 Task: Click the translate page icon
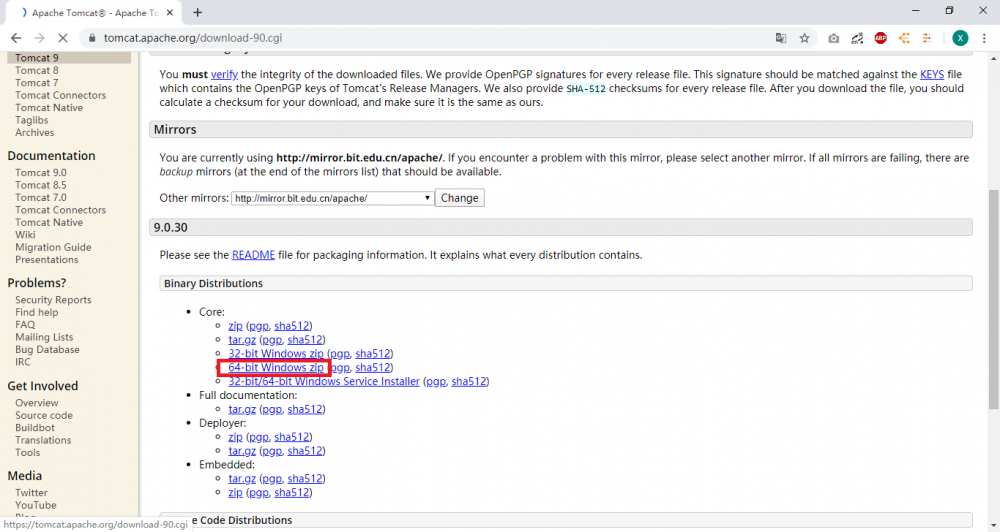click(x=781, y=38)
